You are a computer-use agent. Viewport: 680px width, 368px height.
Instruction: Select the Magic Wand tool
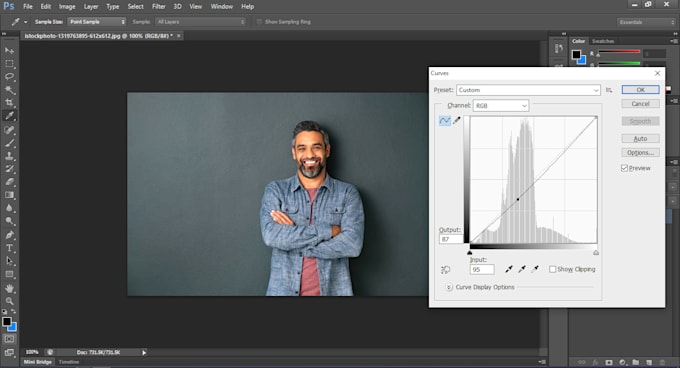click(x=9, y=90)
